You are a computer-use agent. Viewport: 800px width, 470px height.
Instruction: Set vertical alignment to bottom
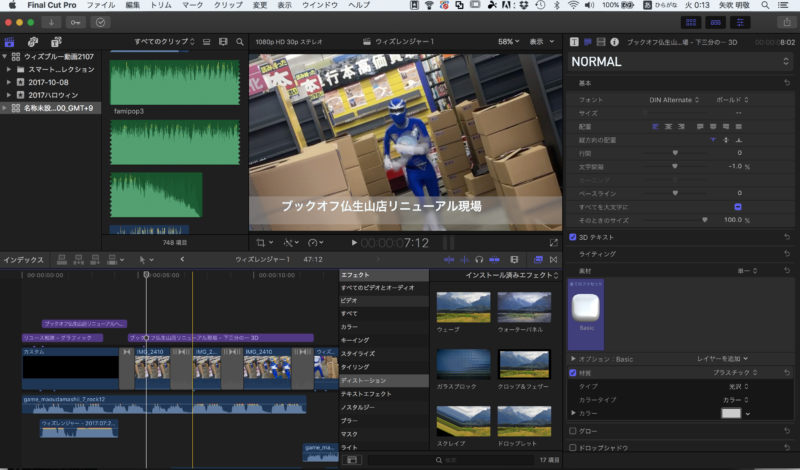(x=738, y=140)
